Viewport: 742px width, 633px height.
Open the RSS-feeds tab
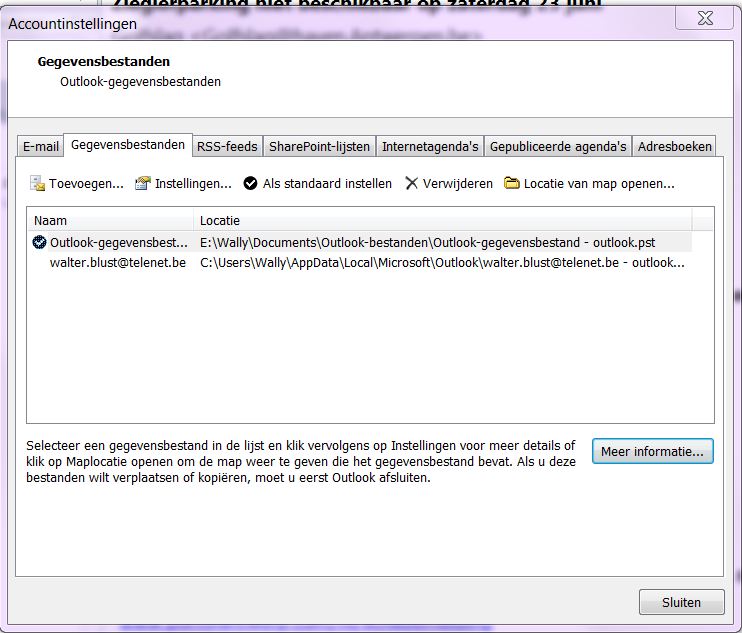[x=227, y=146]
